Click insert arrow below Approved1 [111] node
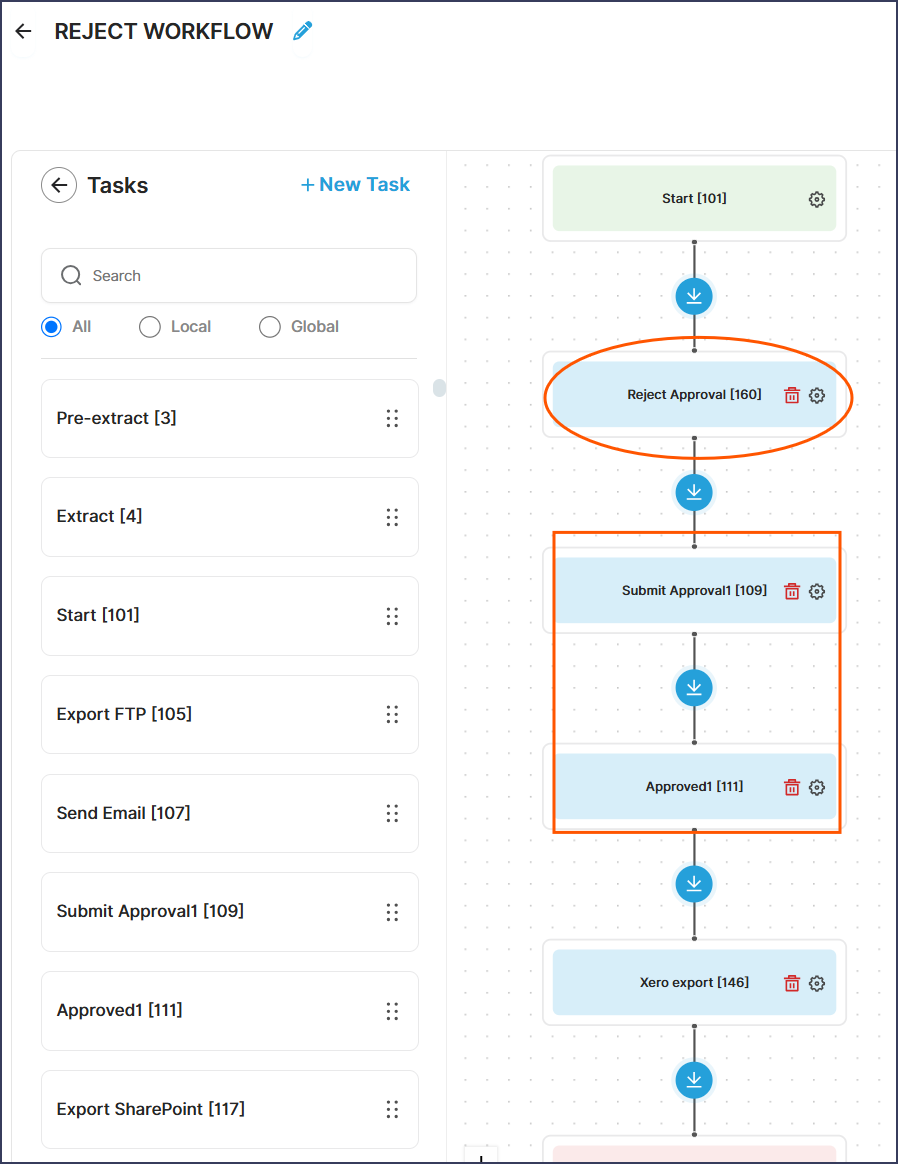This screenshot has width=898, height=1164. point(694,884)
